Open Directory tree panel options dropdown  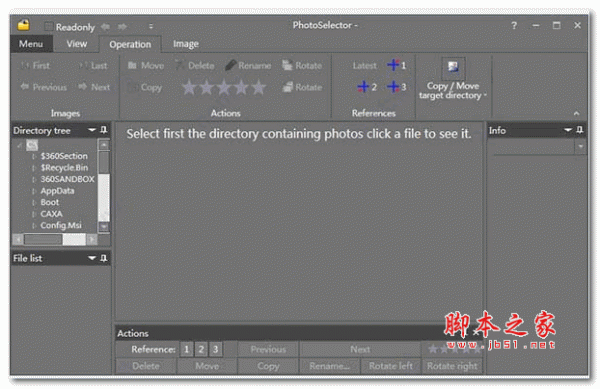click(x=92, y=130)
